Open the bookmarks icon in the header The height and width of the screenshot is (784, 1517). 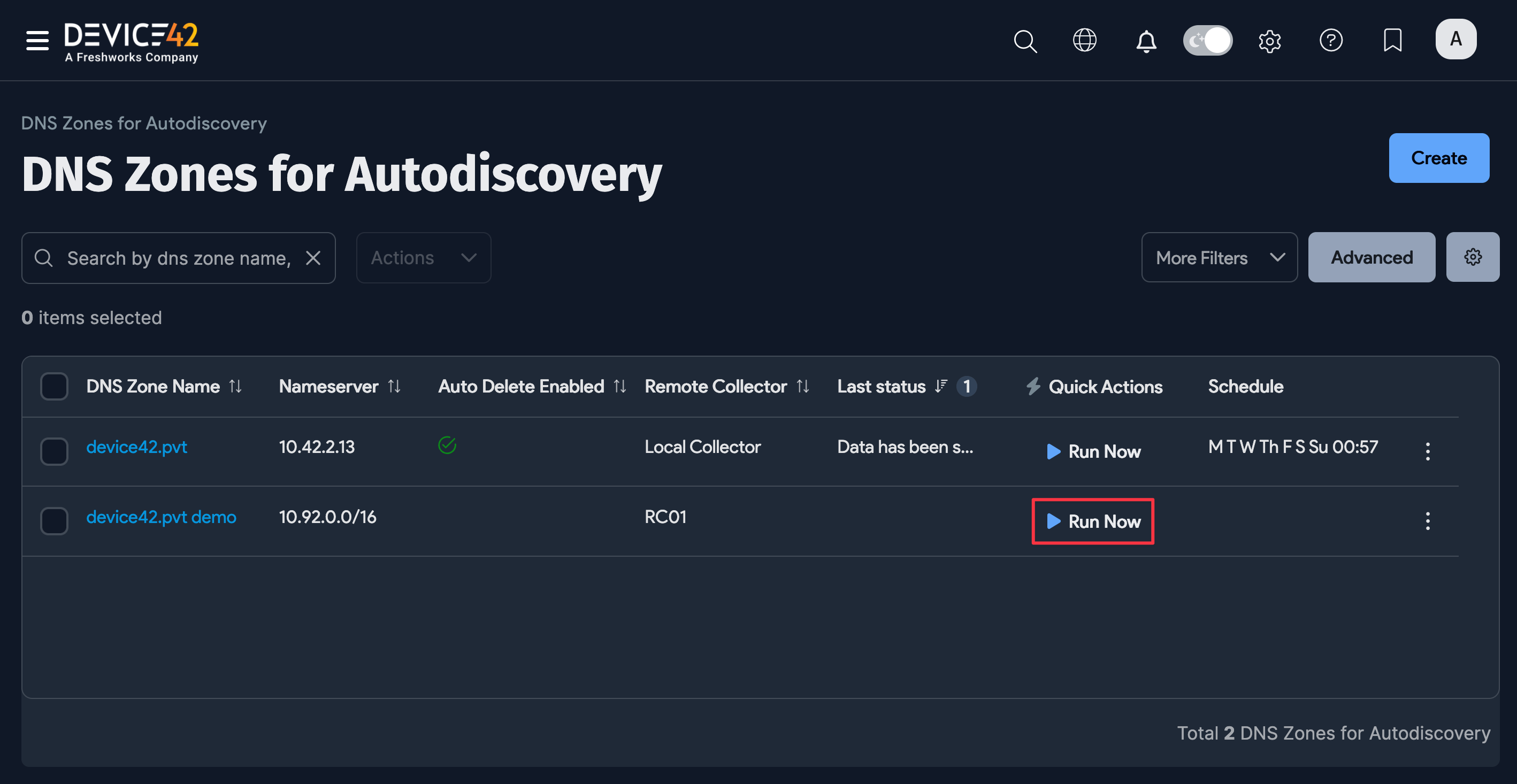(x=1392, y=41)
